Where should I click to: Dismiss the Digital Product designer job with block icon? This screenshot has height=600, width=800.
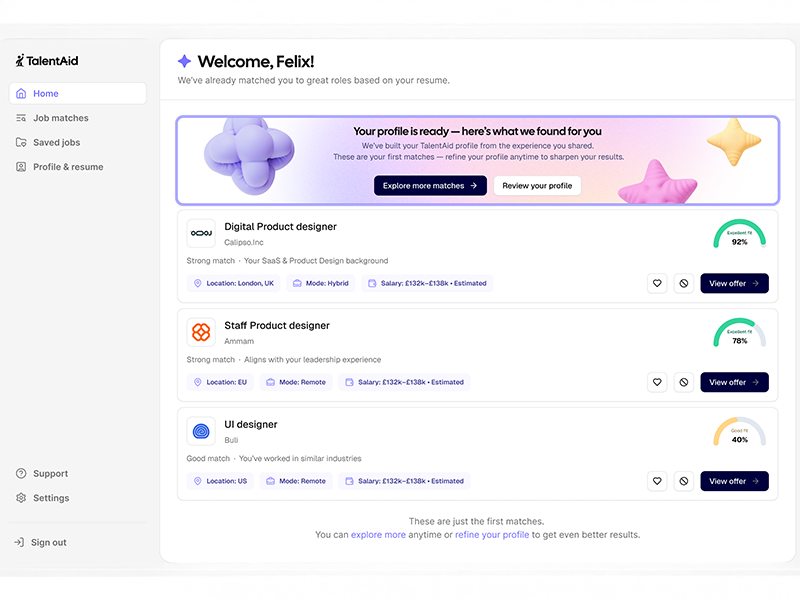click(684, 283)
